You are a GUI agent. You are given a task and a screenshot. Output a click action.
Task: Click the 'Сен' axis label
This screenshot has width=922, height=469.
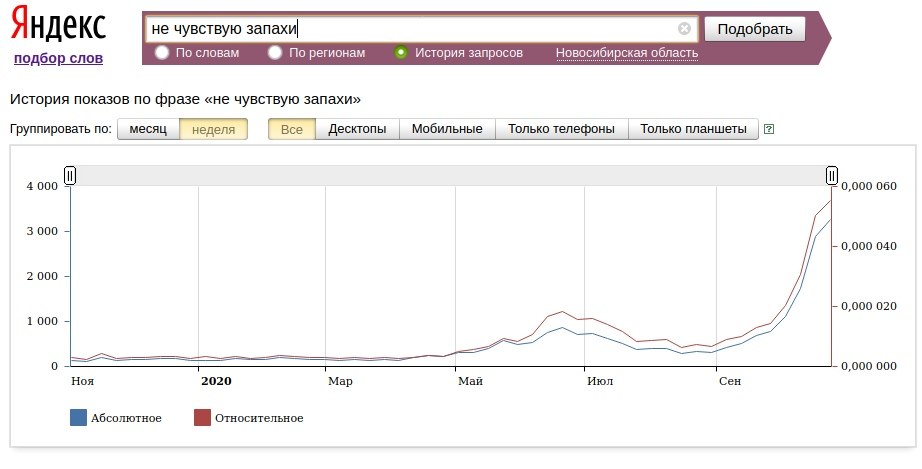(730, 381)
